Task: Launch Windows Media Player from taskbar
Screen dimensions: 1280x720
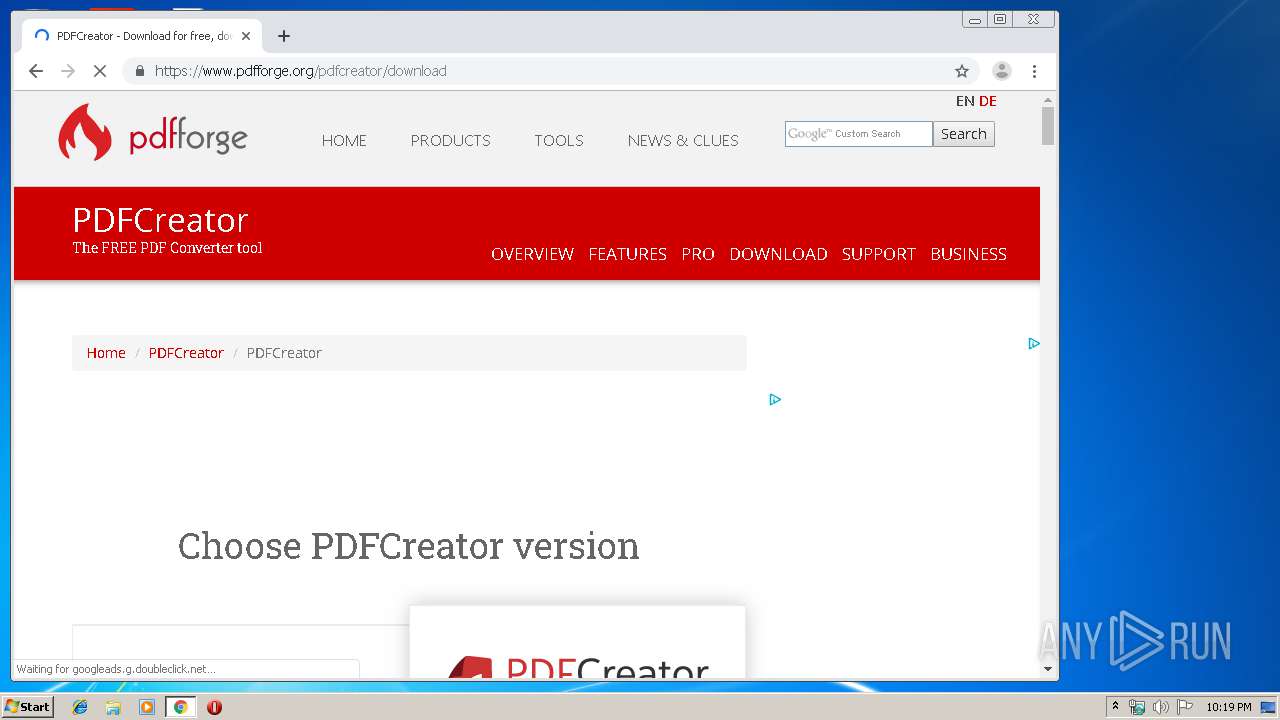Action: point(147,707)
